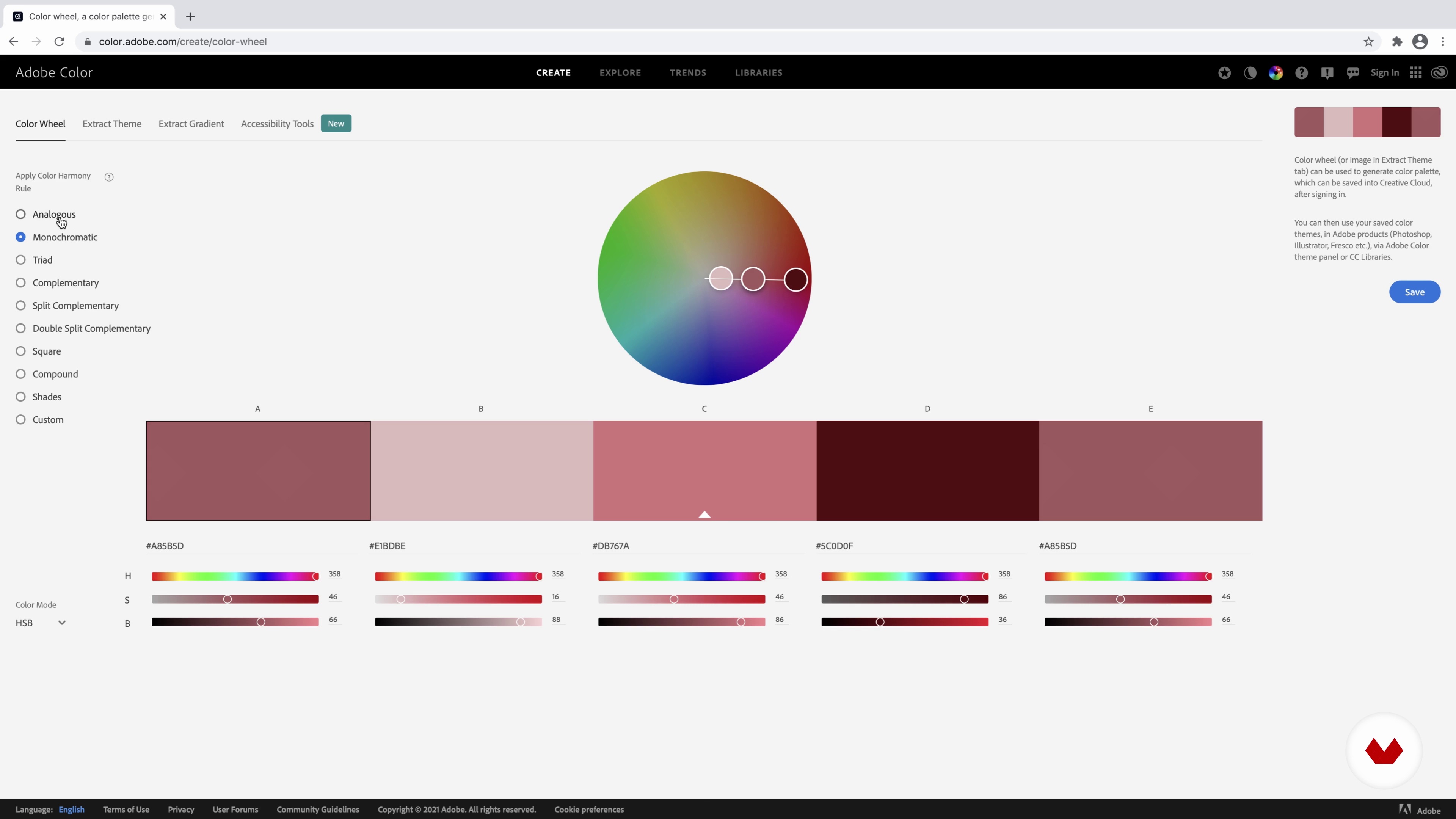Click the hue slider for color C
The height and width of the screenshot is (819, 1456).
[682, 576]
